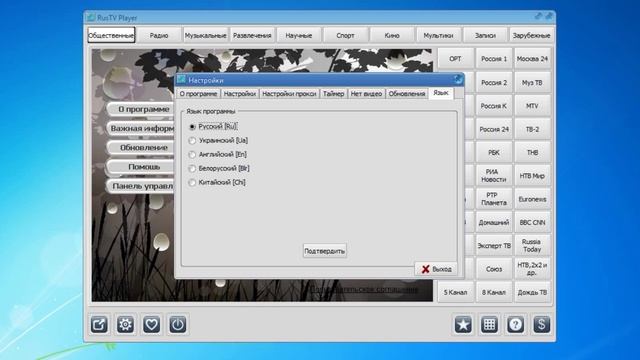Open the Настройки прокси tab
Screen dimensions: 640x360
pos(289,94)
